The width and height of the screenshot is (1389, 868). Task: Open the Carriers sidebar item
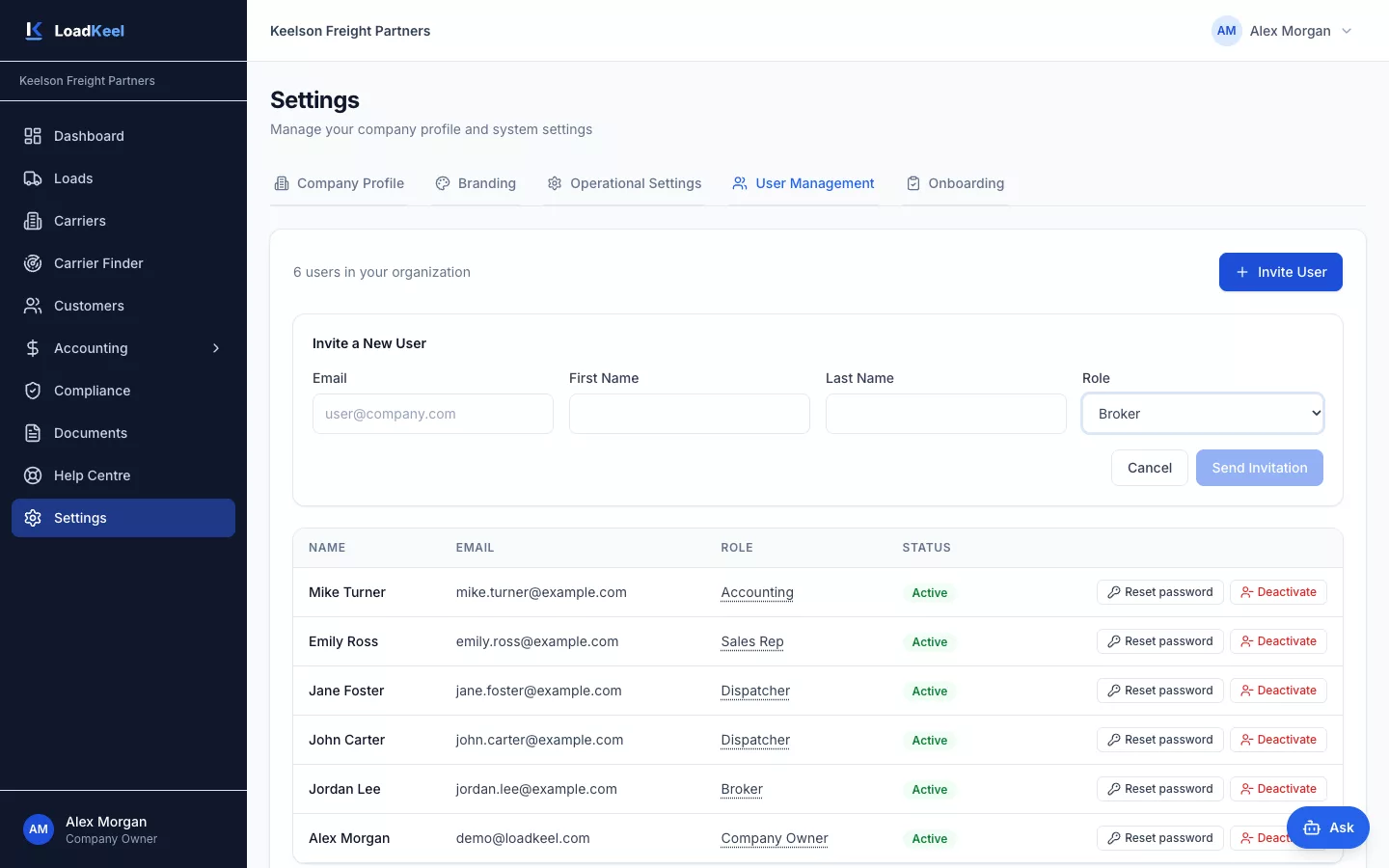123,221
